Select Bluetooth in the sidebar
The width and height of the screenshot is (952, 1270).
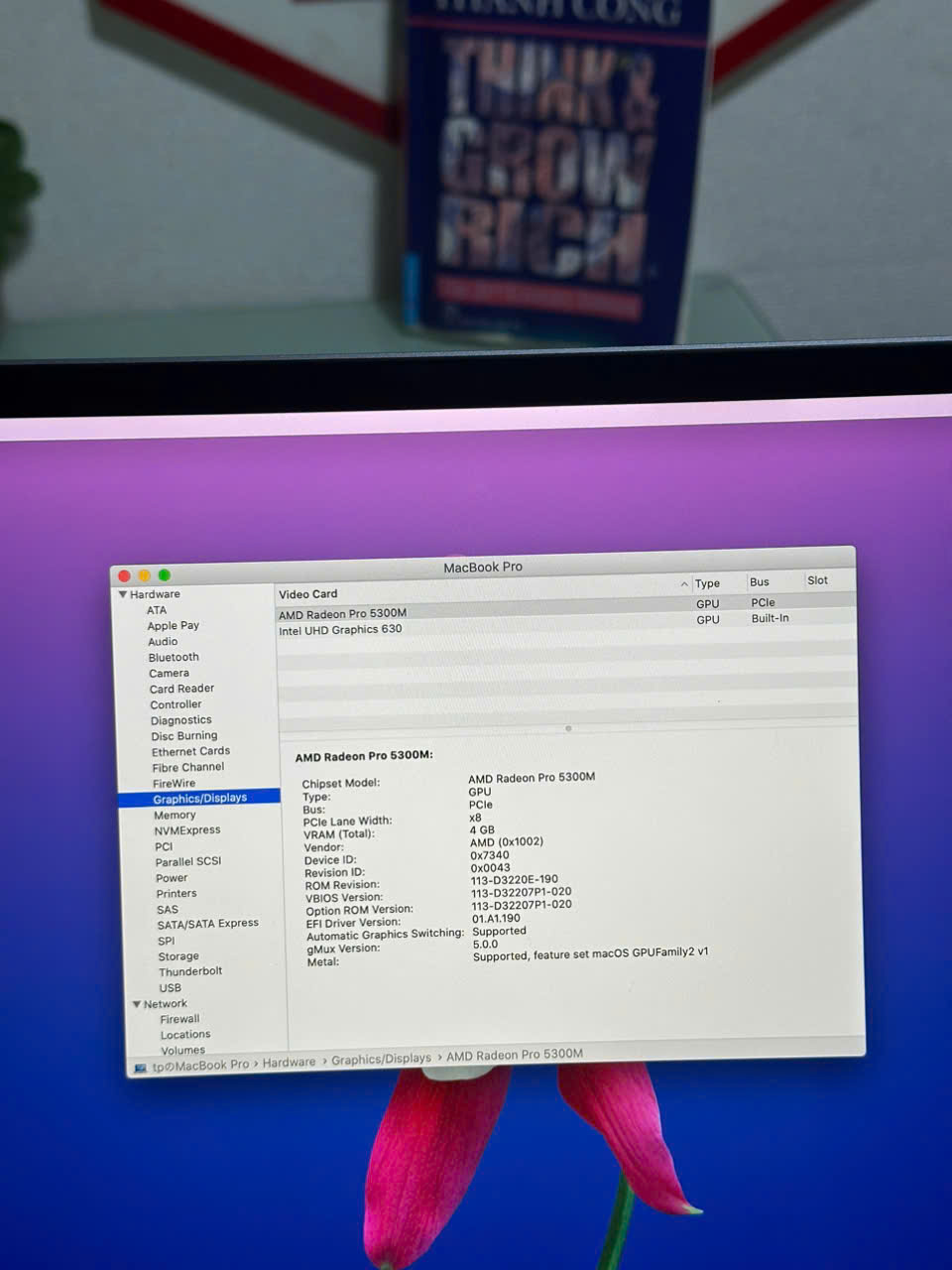tap(174, 657)
